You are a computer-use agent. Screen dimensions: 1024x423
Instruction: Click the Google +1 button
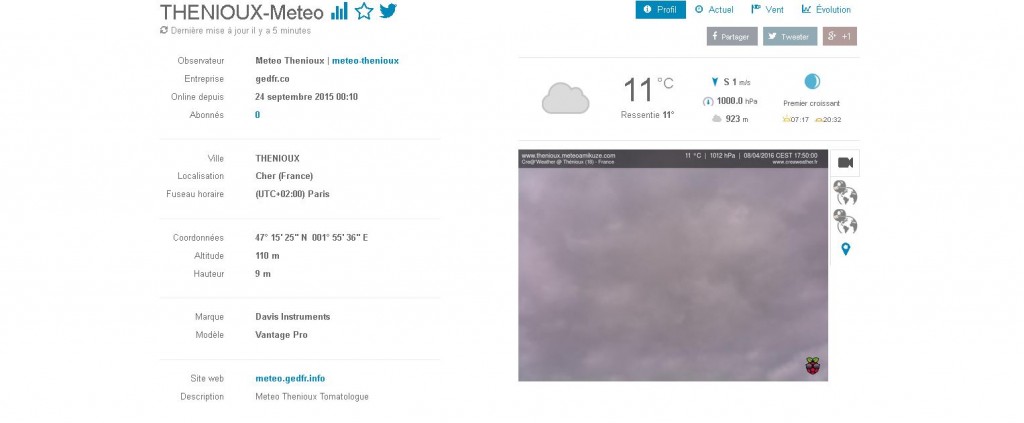tap(839, 37)
